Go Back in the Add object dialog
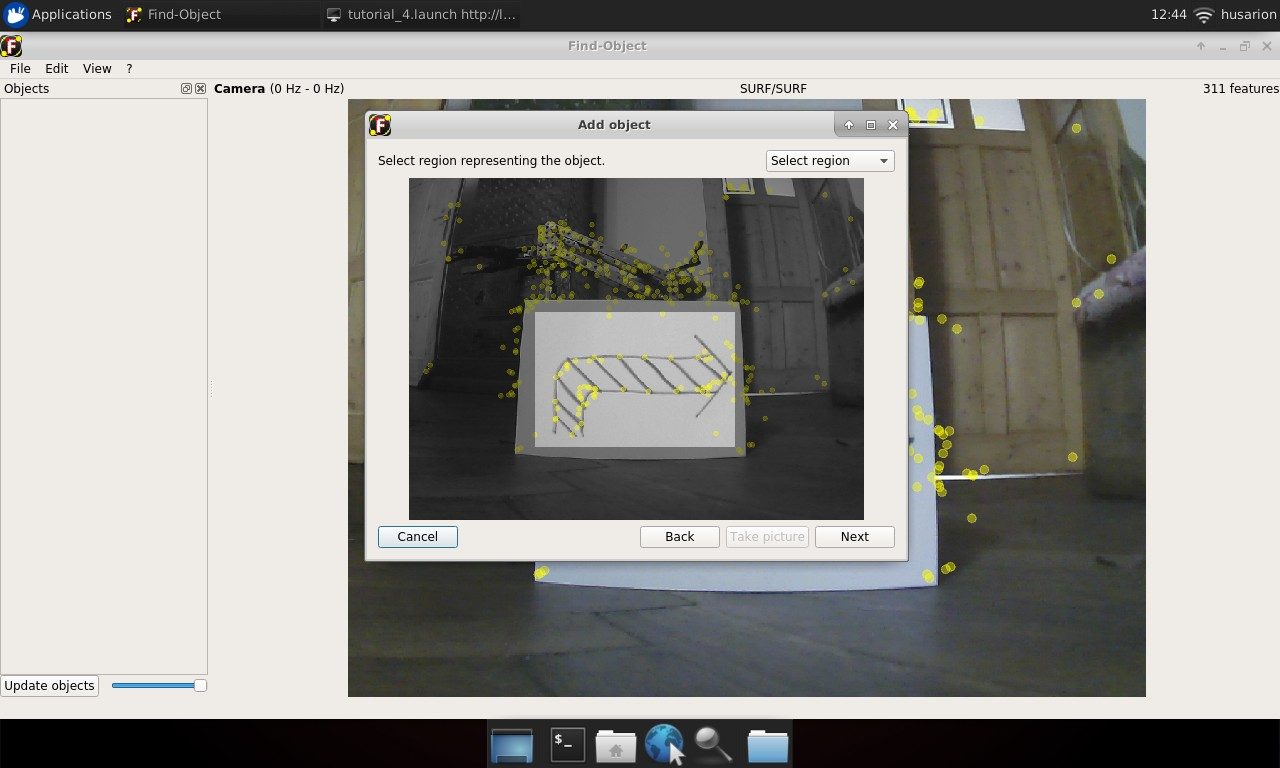1280x768 pixels. tap(680, 537)
